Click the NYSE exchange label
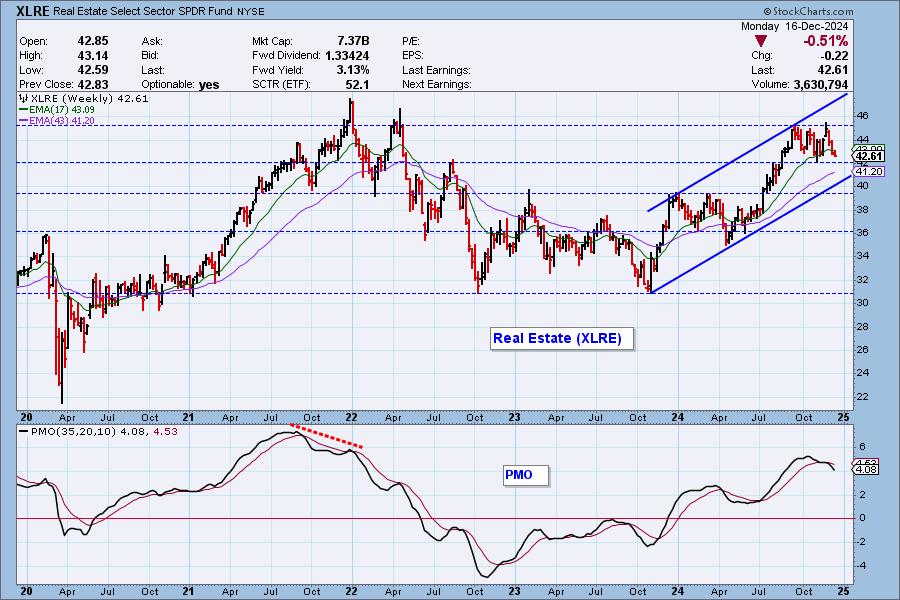The image size is (900, 600). tap(251, 11)
